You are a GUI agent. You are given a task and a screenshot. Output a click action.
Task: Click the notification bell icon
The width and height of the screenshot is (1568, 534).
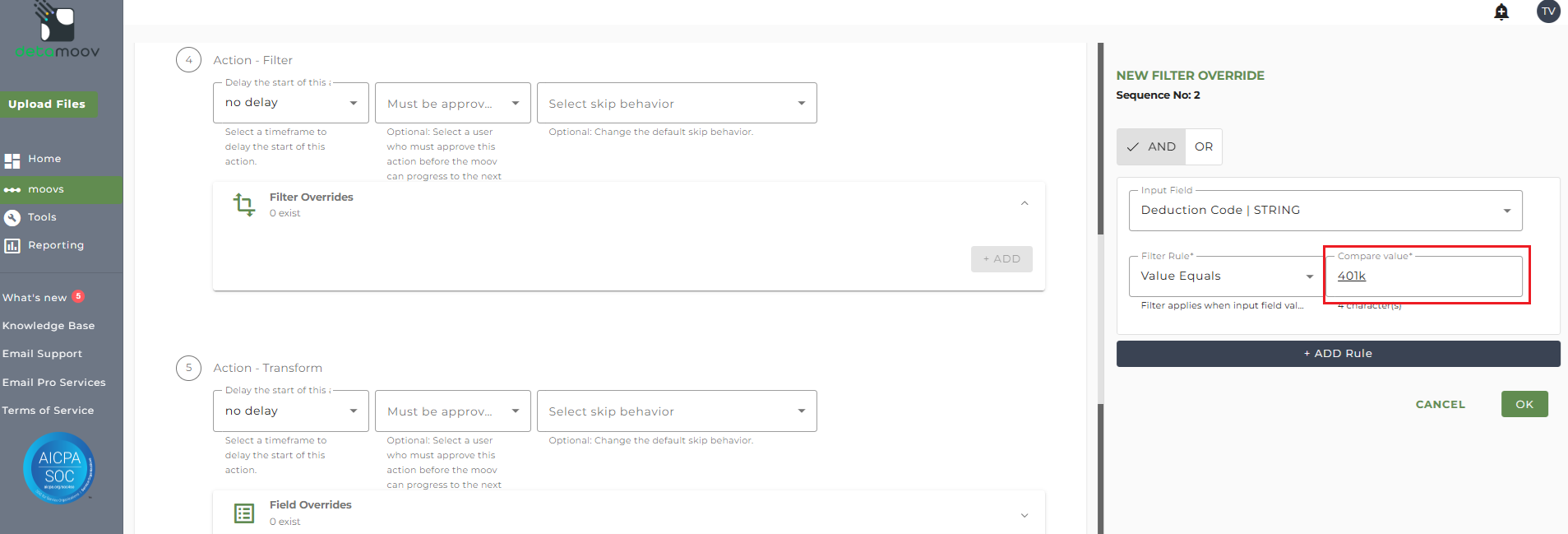(1501, 12)
